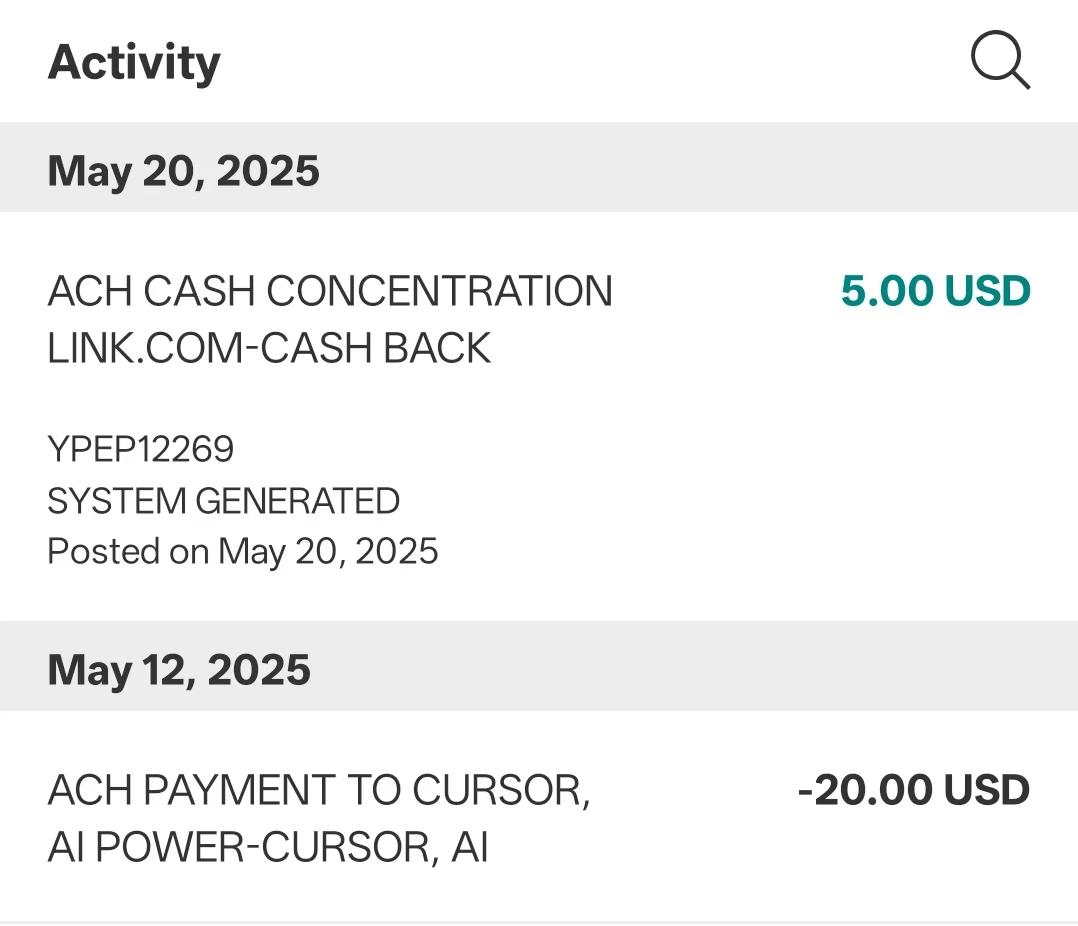Open the May 20, 2025 date header
The height and width of the screenshot is (926, 1078).
[183, 171]
